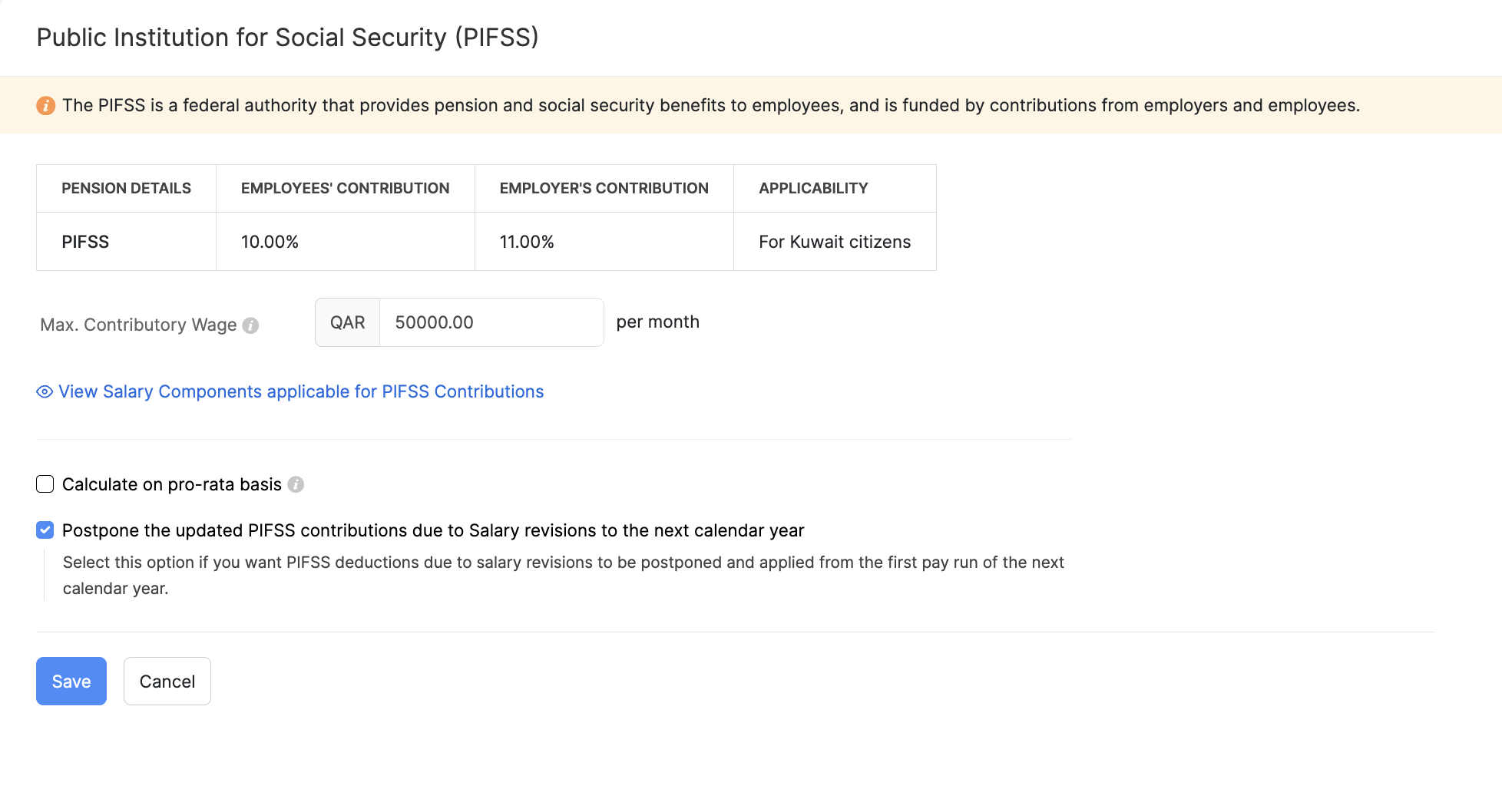
Task: Click info icon beside Max. Contributory Wage
Action: pos(250,325)
